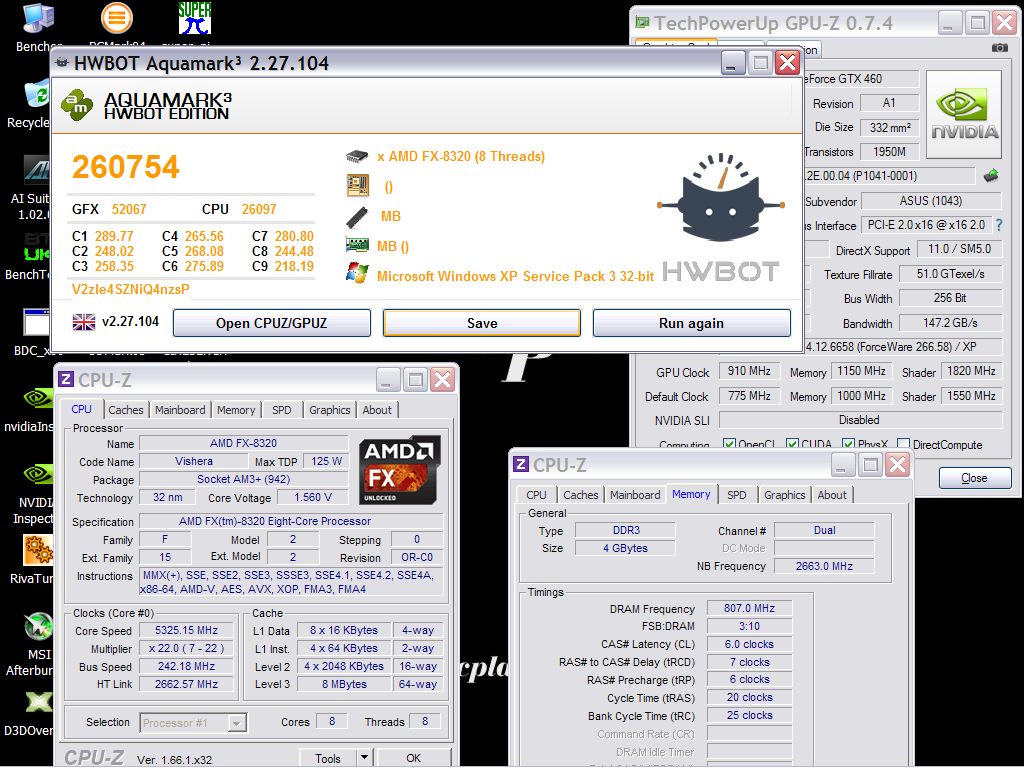Open the D3DOverrider desktop icon
1024x768 pixels.
coord(38,703)
